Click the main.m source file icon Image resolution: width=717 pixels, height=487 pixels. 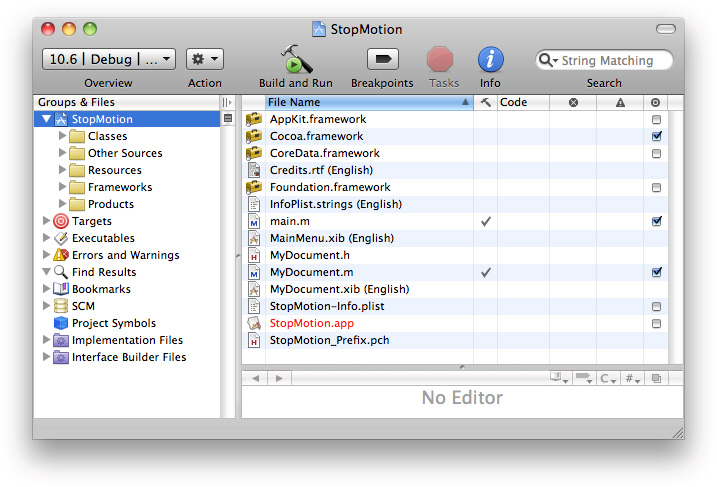254,221
